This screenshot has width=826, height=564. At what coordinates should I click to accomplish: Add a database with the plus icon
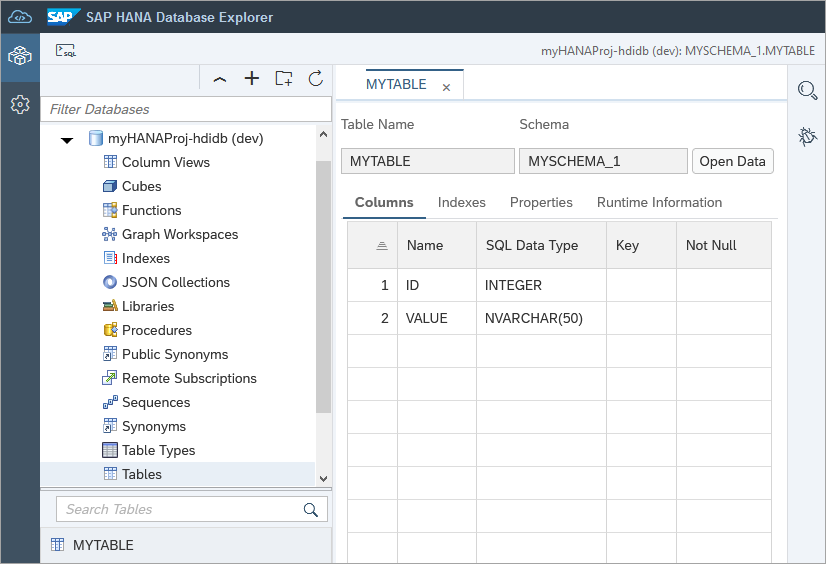pos(252,78)
